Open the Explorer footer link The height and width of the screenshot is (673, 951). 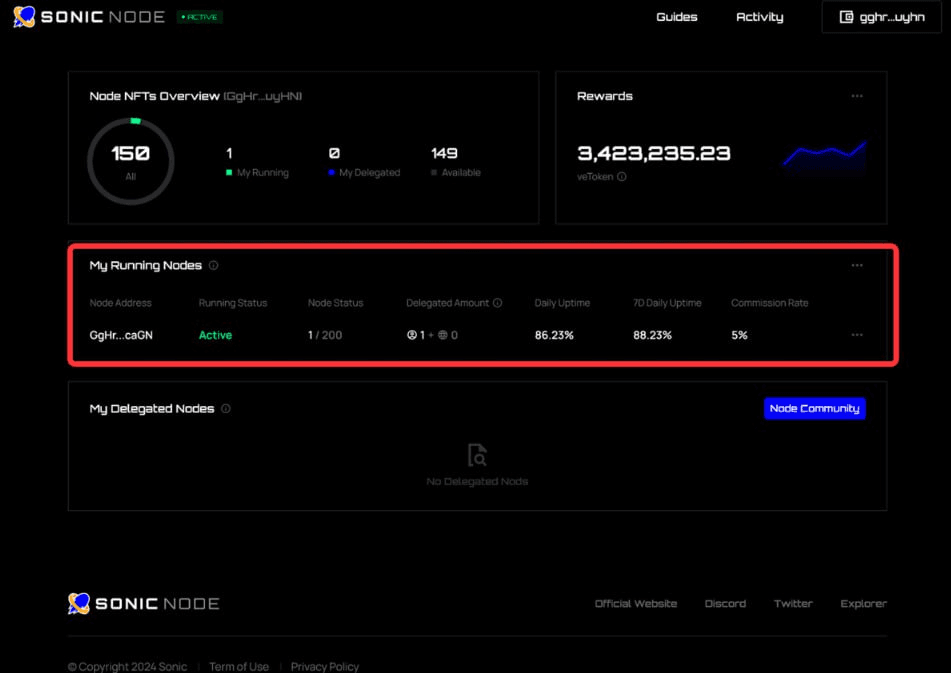864,604
